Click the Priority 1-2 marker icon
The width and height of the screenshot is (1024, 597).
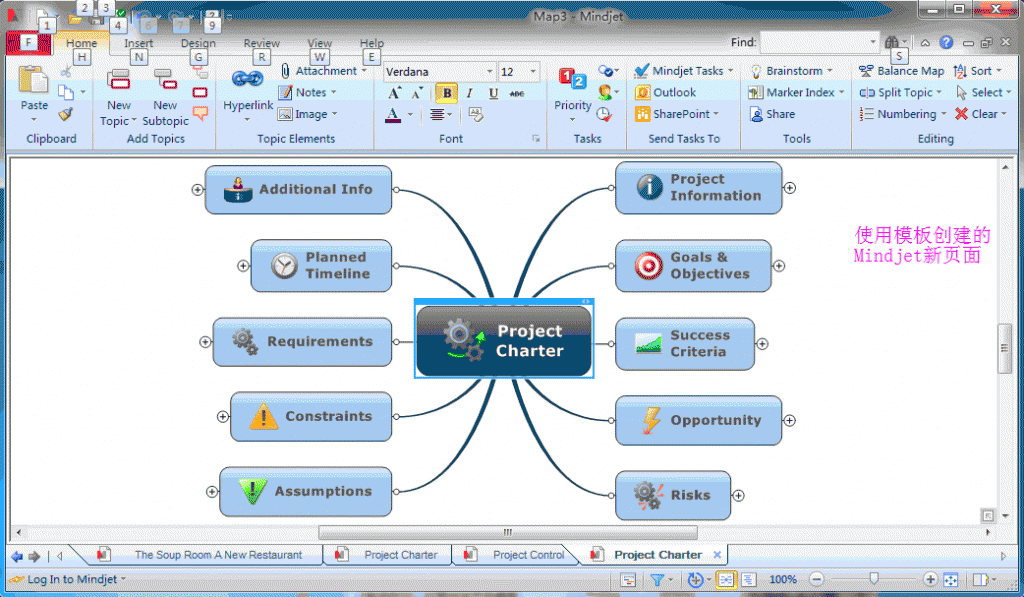point(572,80)
